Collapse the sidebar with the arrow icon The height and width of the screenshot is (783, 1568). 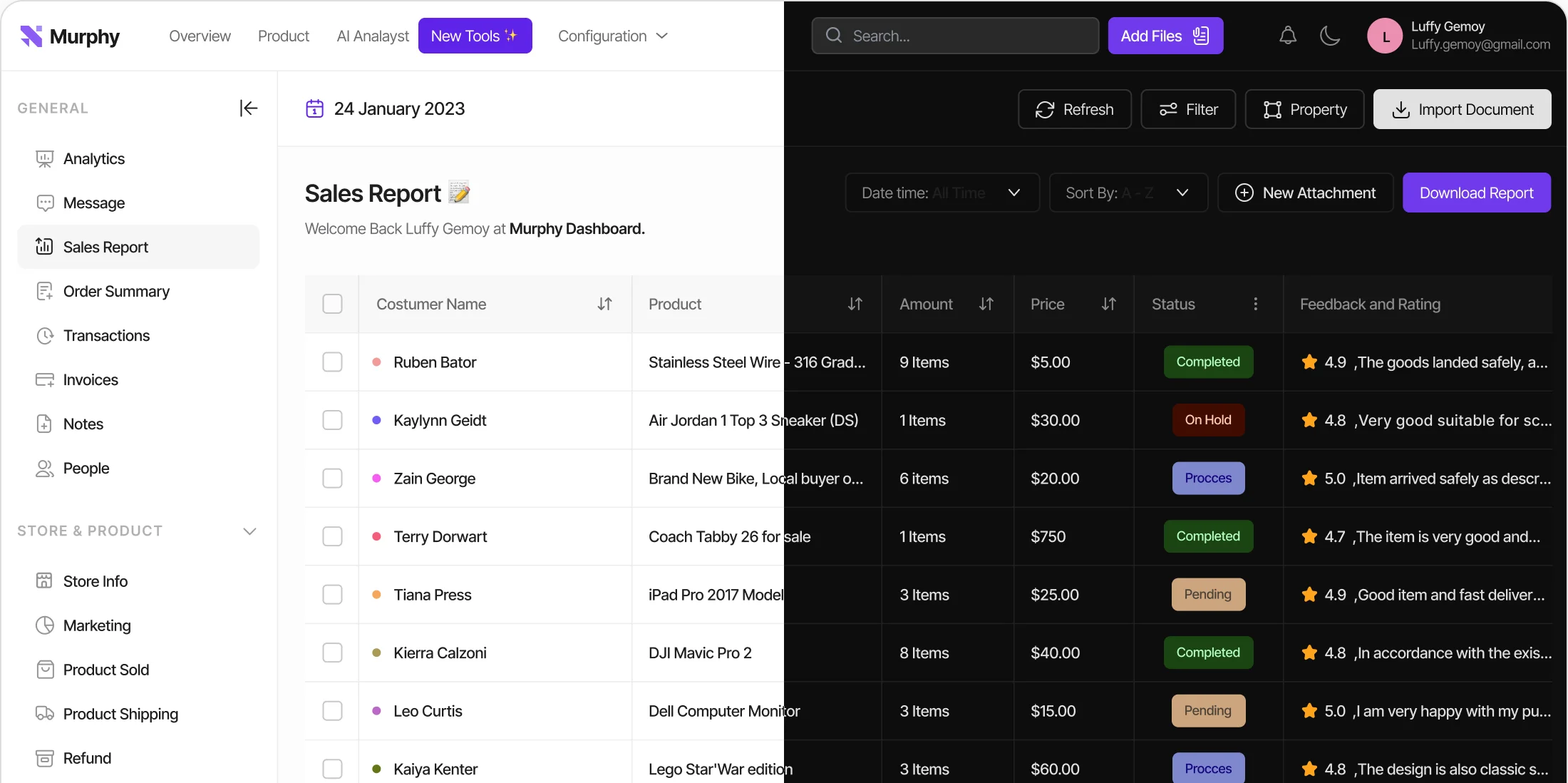[248, 108]
